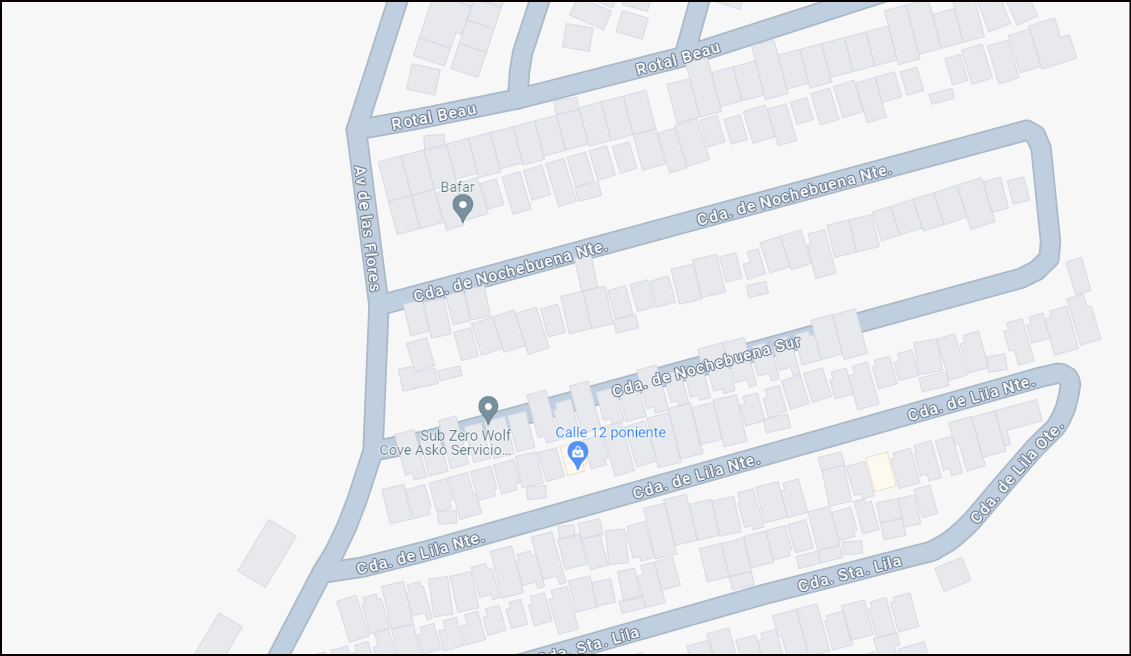
Task: Click the upper-right Rotal Beau street label
Action: [x=678, y=58]
